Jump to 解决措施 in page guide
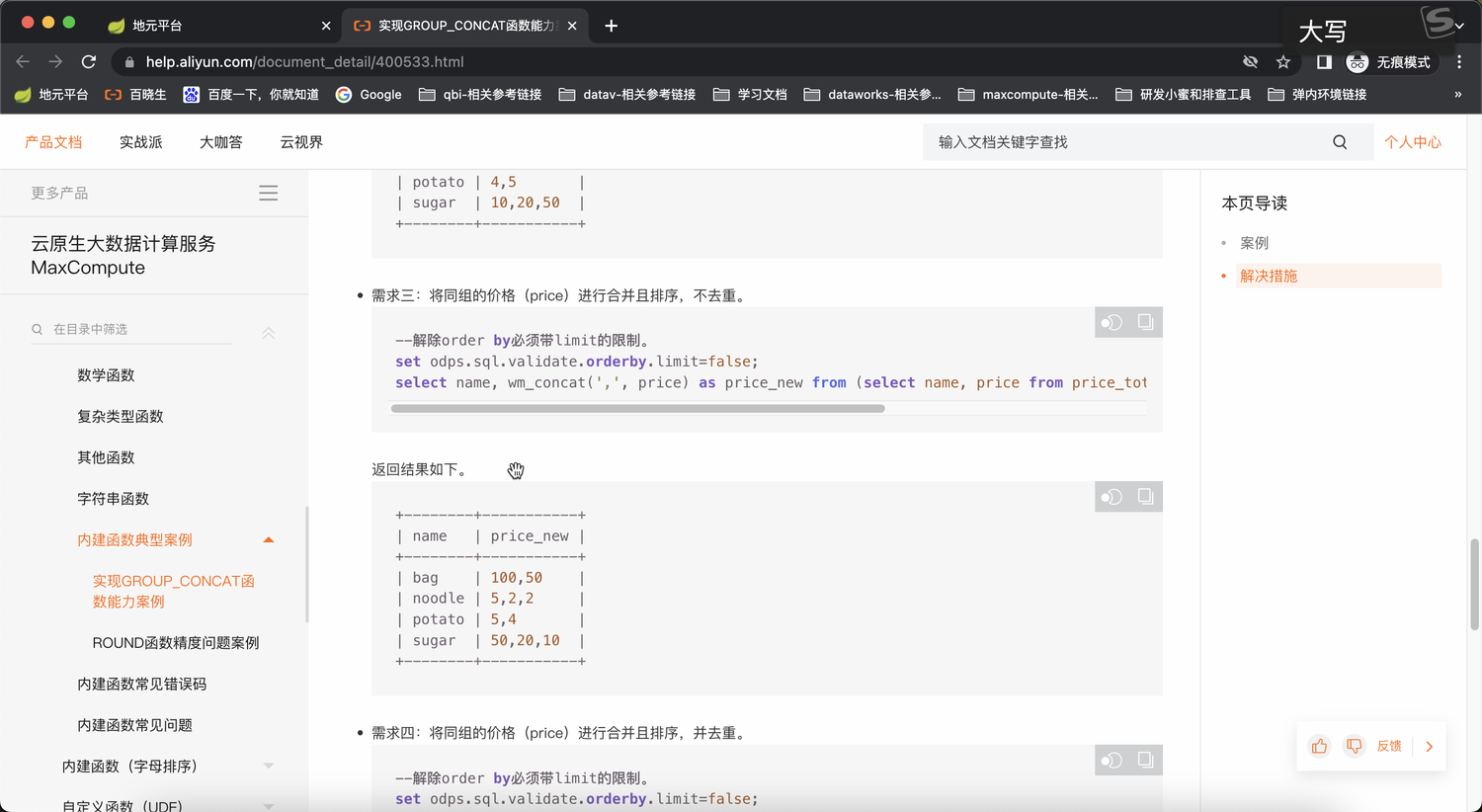Image resolution: width=1482 pixels, height=812 pixels. (x=1269, y=276)
